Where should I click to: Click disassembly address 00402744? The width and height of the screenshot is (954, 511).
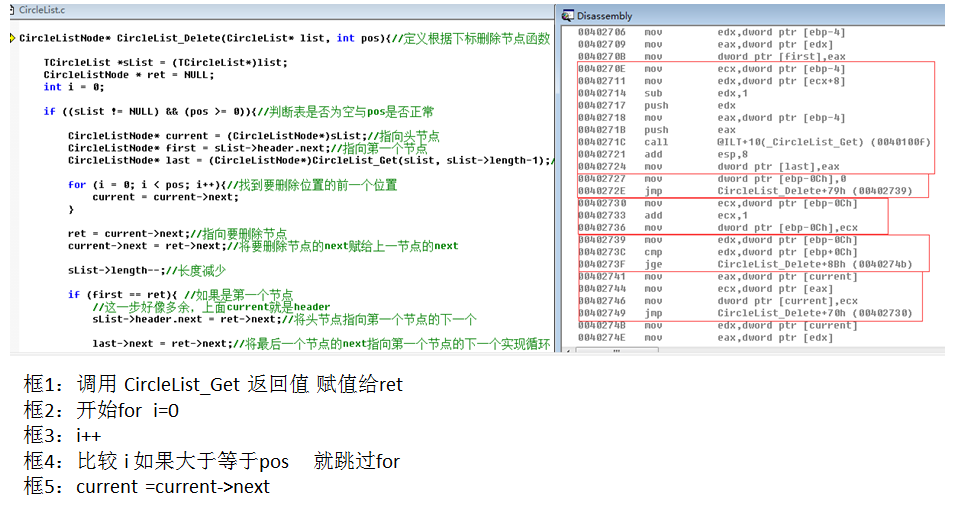pos(601,288)
